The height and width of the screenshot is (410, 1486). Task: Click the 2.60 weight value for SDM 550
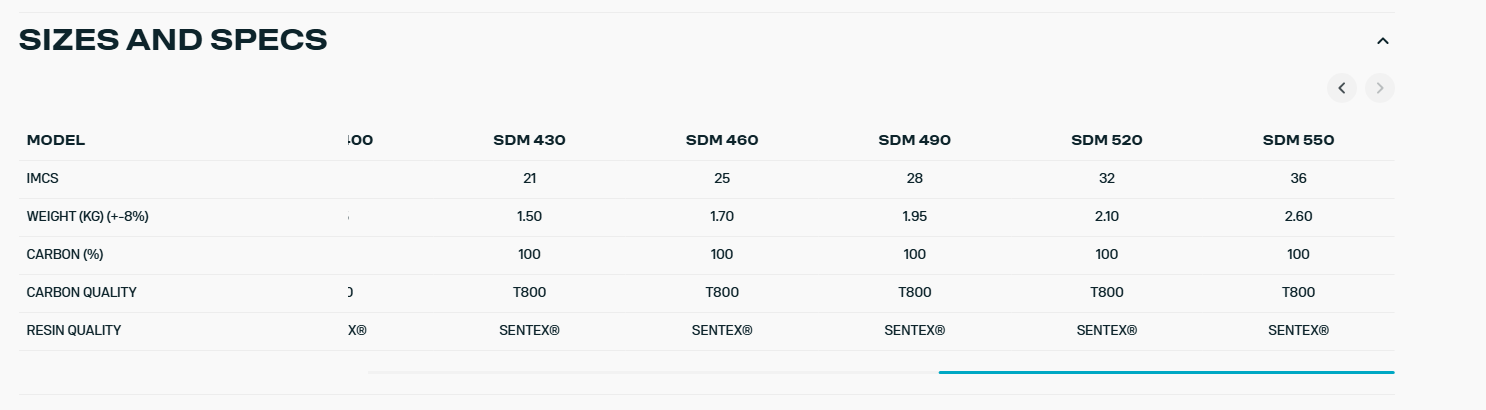1298,216
